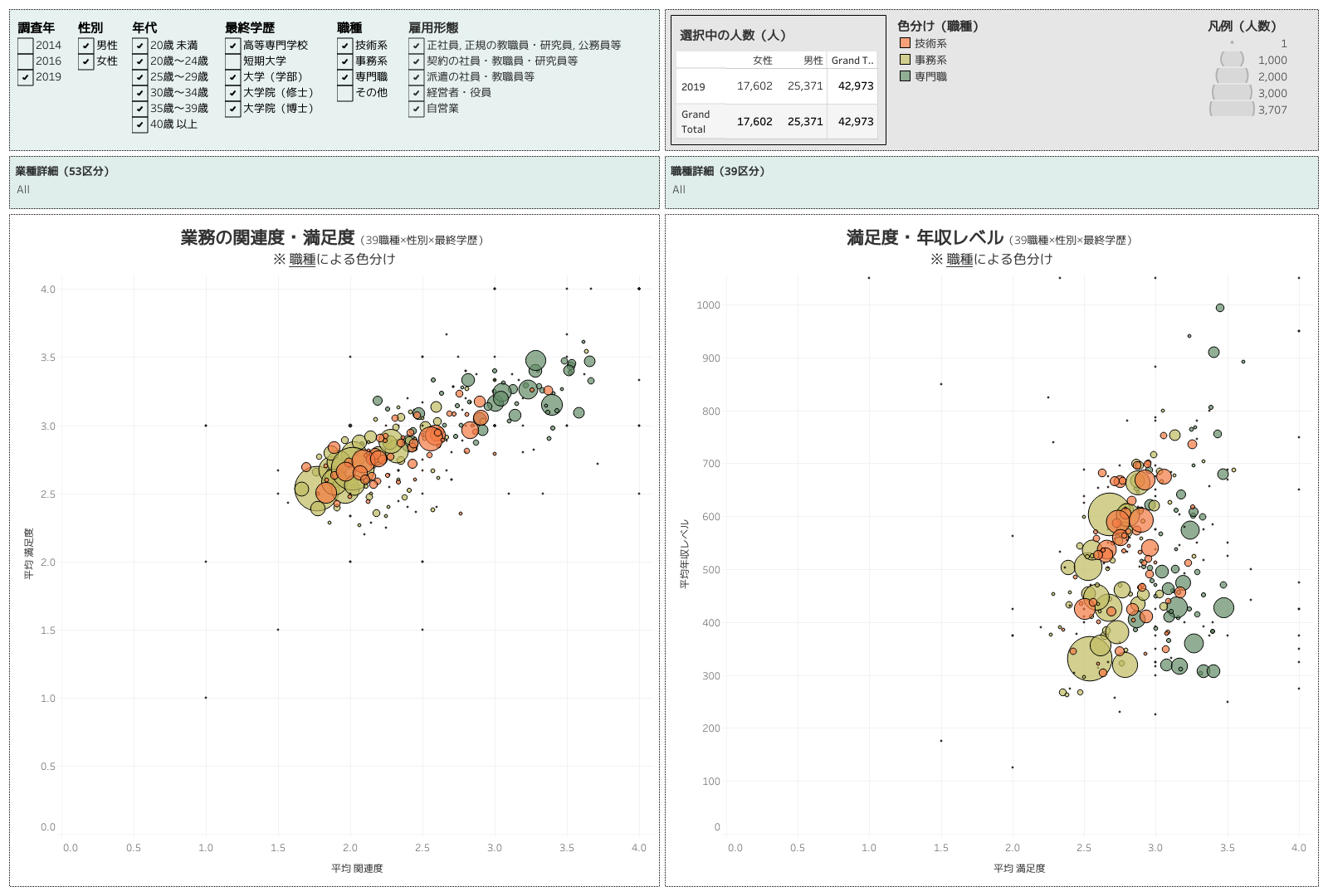
Task: Click the 平均 関連度 x-axis label
Action: (357, 869)
